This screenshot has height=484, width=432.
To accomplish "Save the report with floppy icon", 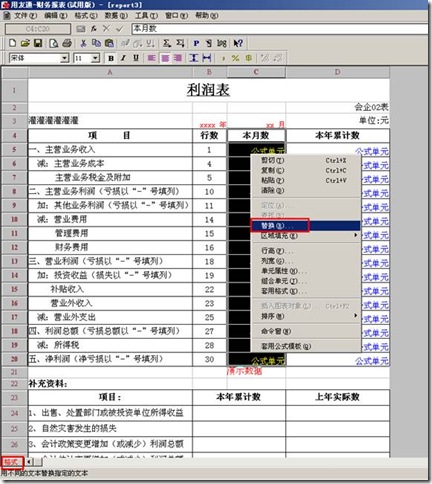I will [x=38, y=43].
